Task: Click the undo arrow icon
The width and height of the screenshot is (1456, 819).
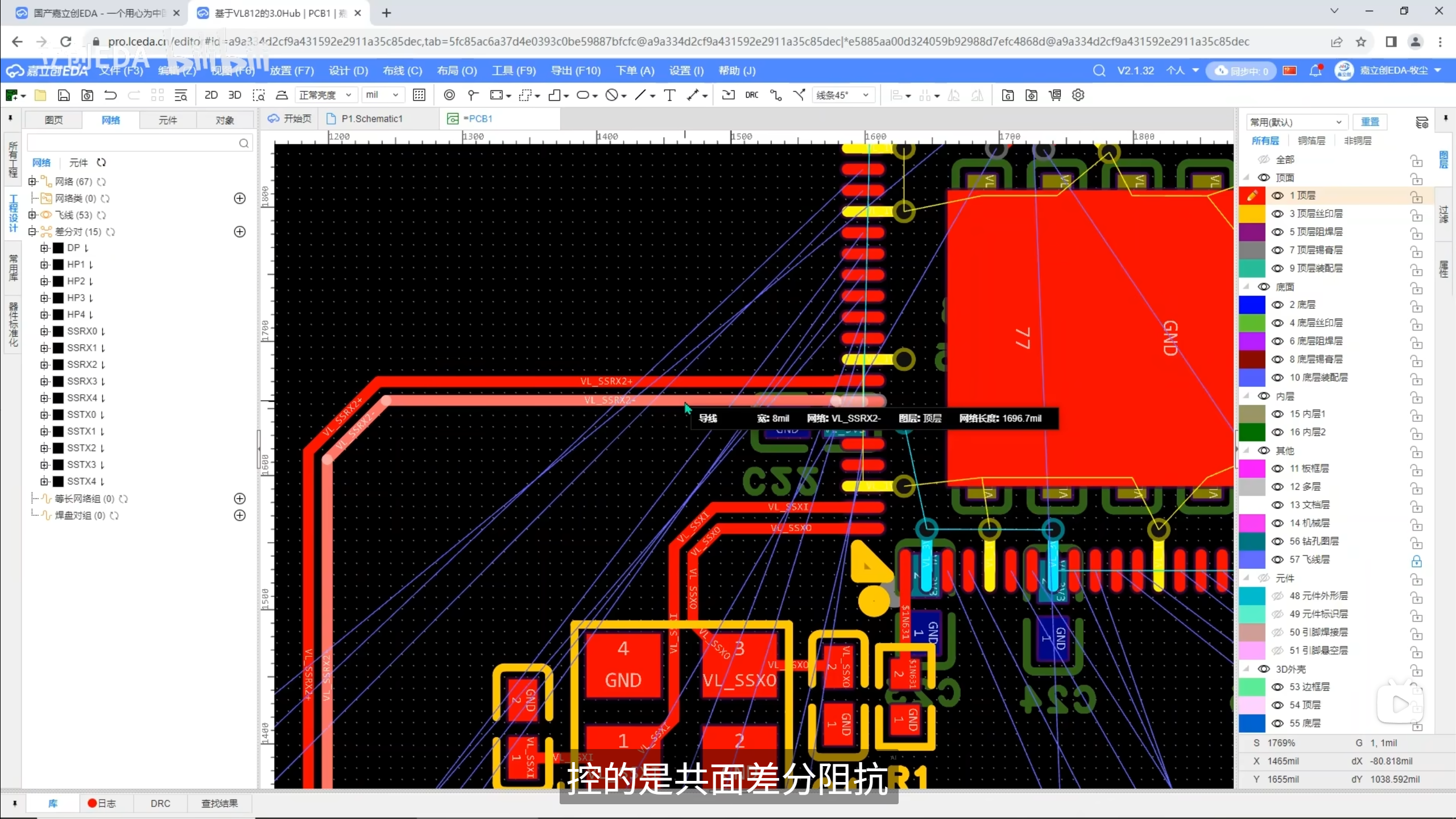Action: tap(110, 95)
